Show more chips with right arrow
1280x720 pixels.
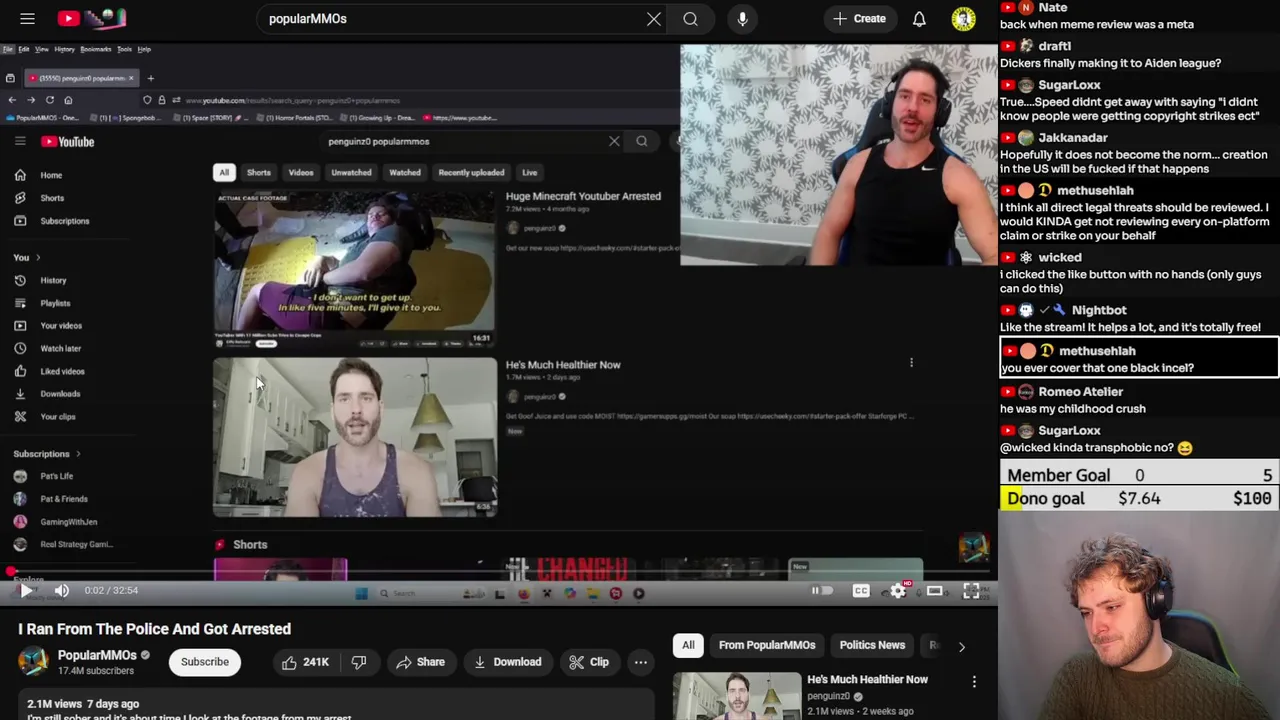pyautogui.click(x=962, y=646)
